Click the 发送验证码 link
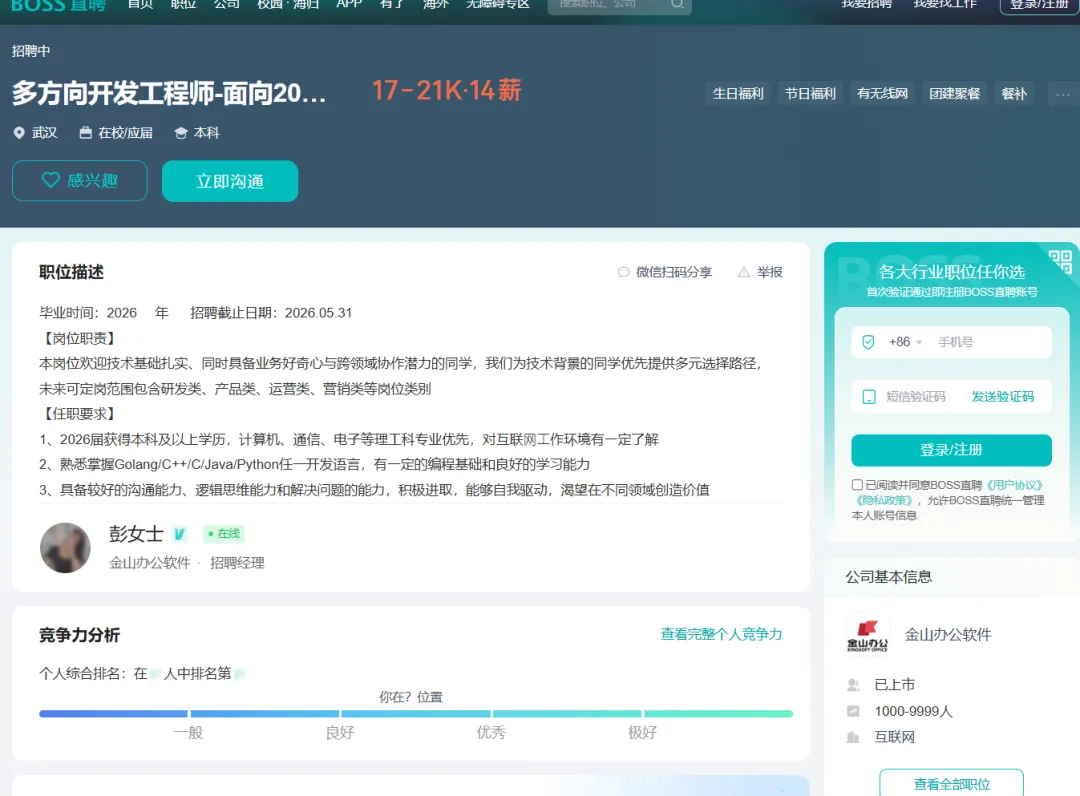Viewport: 1080px width, 796px height. click(x=1003, y=397)
